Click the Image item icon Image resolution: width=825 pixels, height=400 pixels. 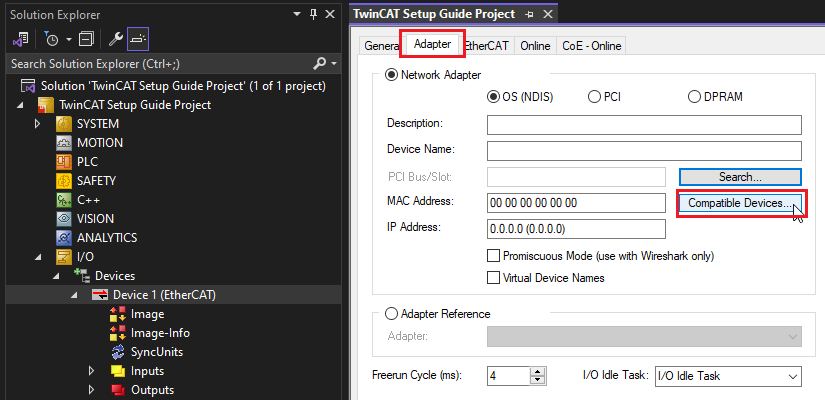tap(118, 314)
